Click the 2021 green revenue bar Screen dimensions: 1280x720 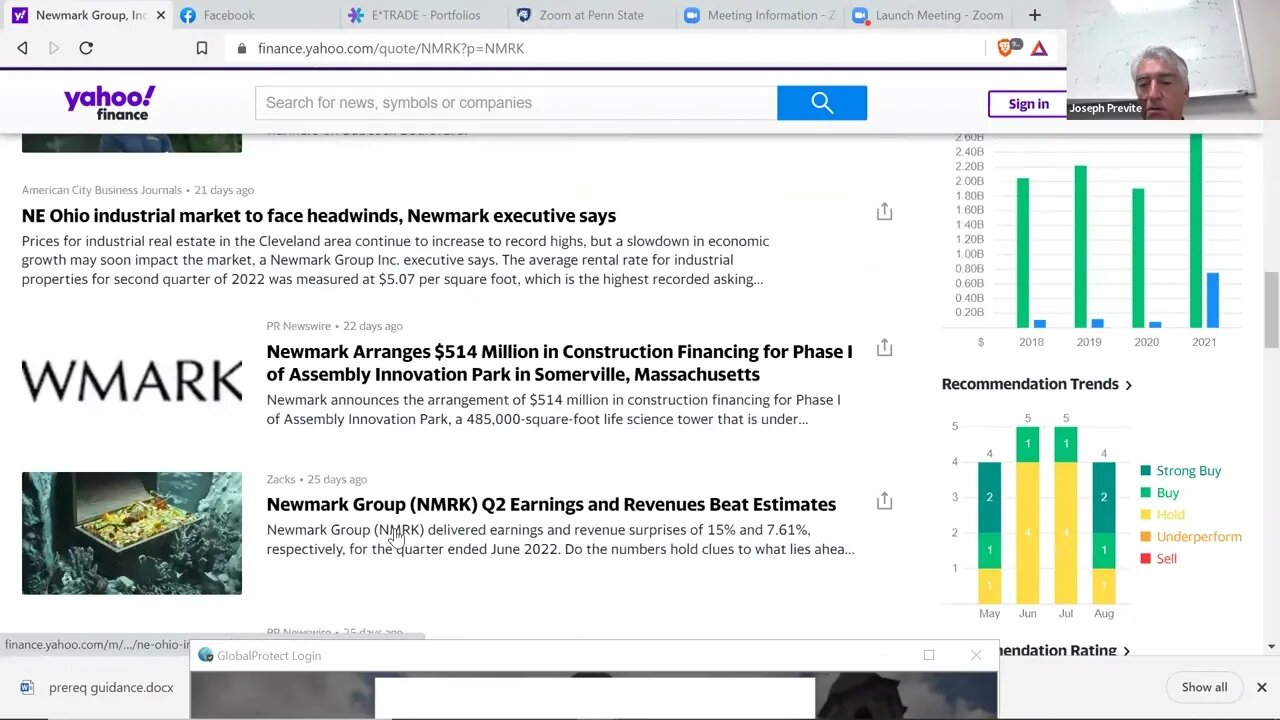tap(1196, 231)
